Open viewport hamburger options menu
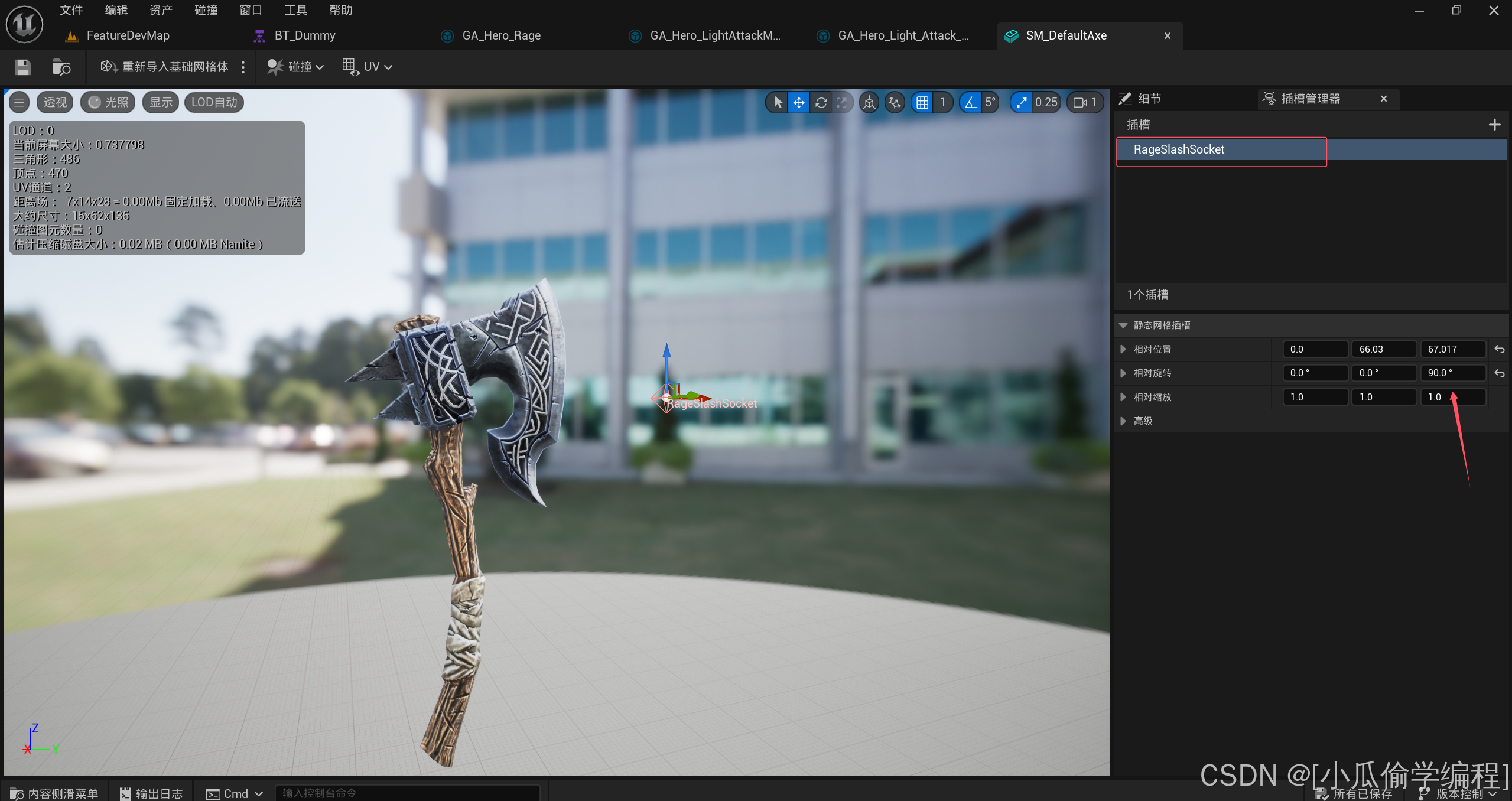Screen dimensions: 1512x801 19,102
